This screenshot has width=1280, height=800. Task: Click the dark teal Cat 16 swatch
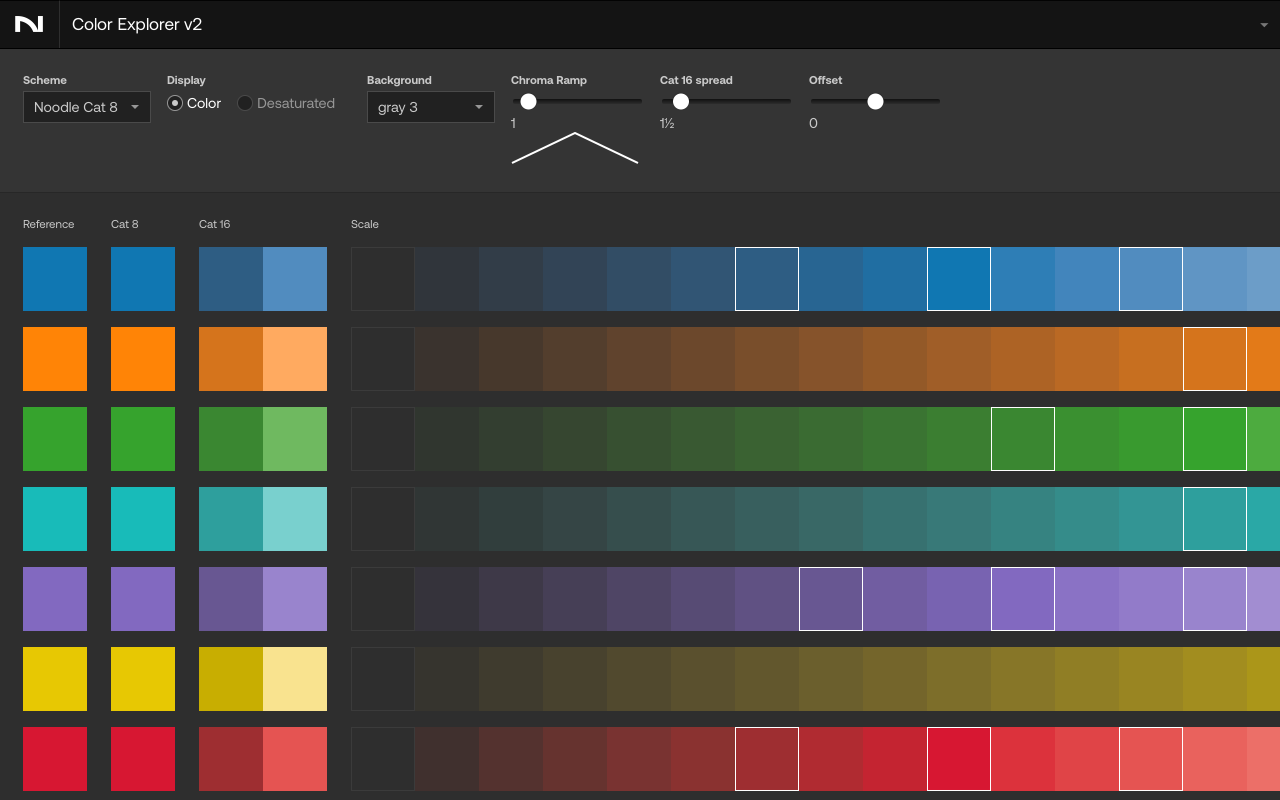click(x=231, y=519)
